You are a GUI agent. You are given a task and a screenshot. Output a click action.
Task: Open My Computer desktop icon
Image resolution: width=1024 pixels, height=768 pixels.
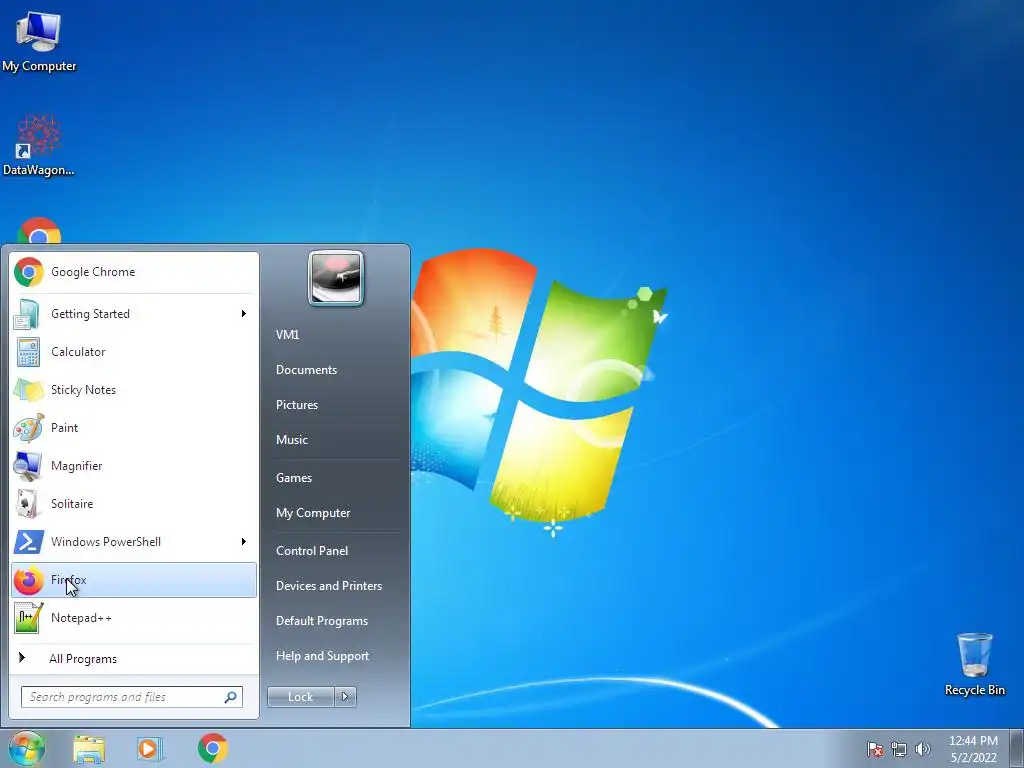(x=39, y=40)
